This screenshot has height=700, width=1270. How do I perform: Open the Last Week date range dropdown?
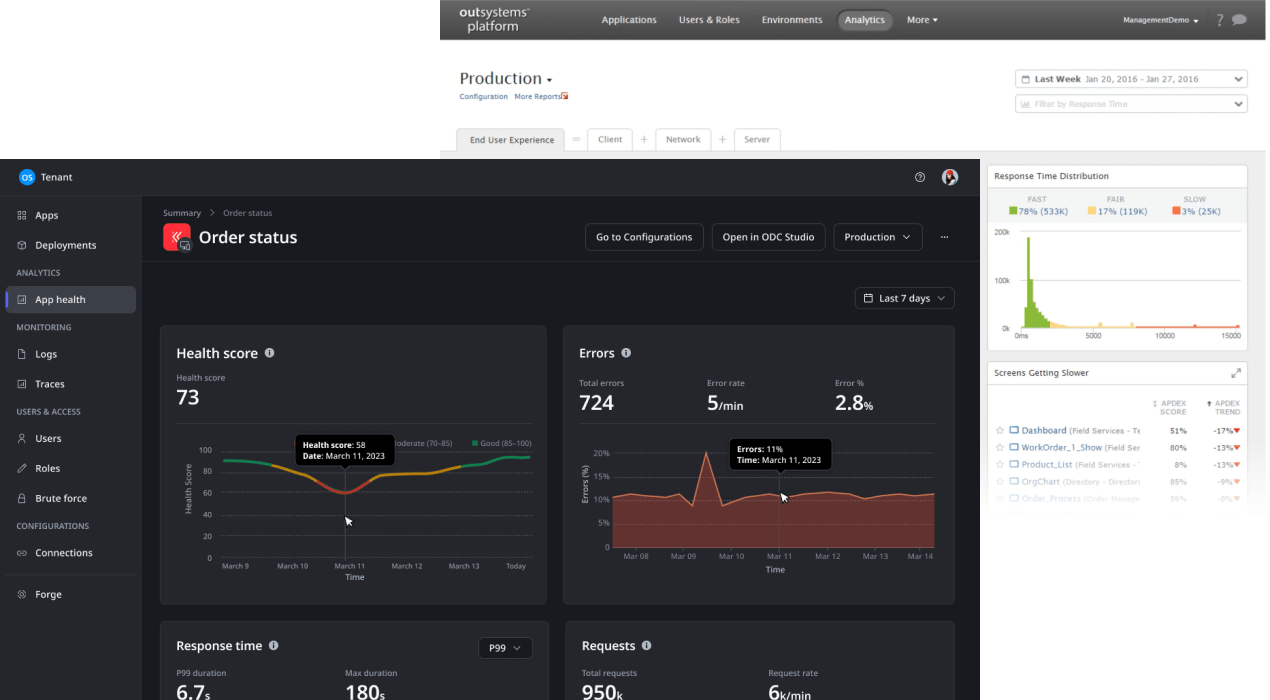[x=1131, y=79]
